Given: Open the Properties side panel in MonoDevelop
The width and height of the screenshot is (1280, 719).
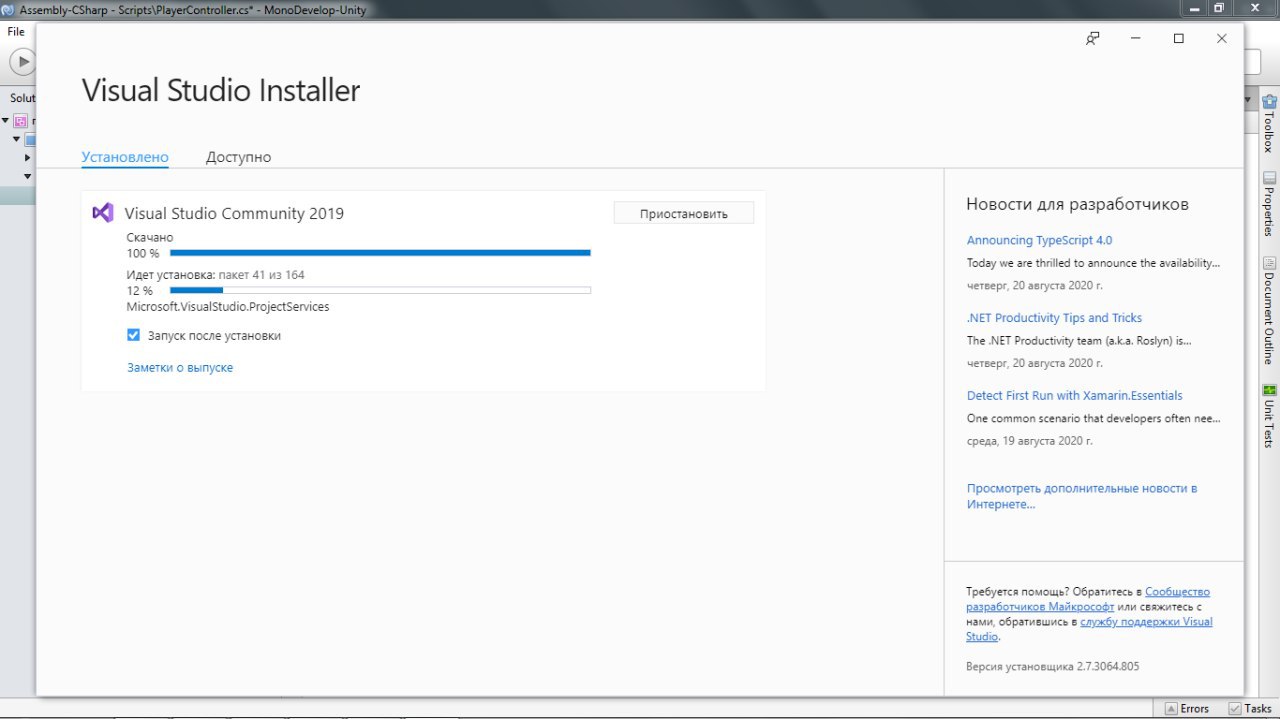Looking at the screenshot, I should [1269, 204].
